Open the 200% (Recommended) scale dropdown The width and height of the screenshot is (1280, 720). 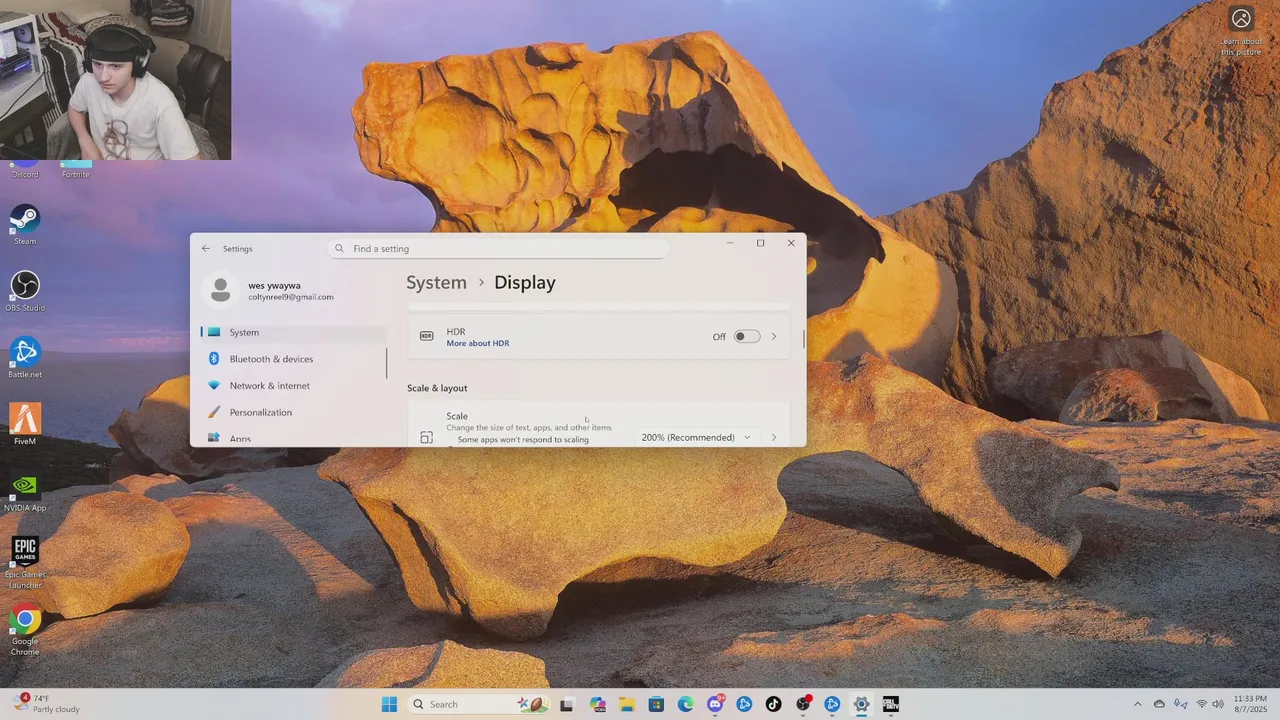click(696, 438)
